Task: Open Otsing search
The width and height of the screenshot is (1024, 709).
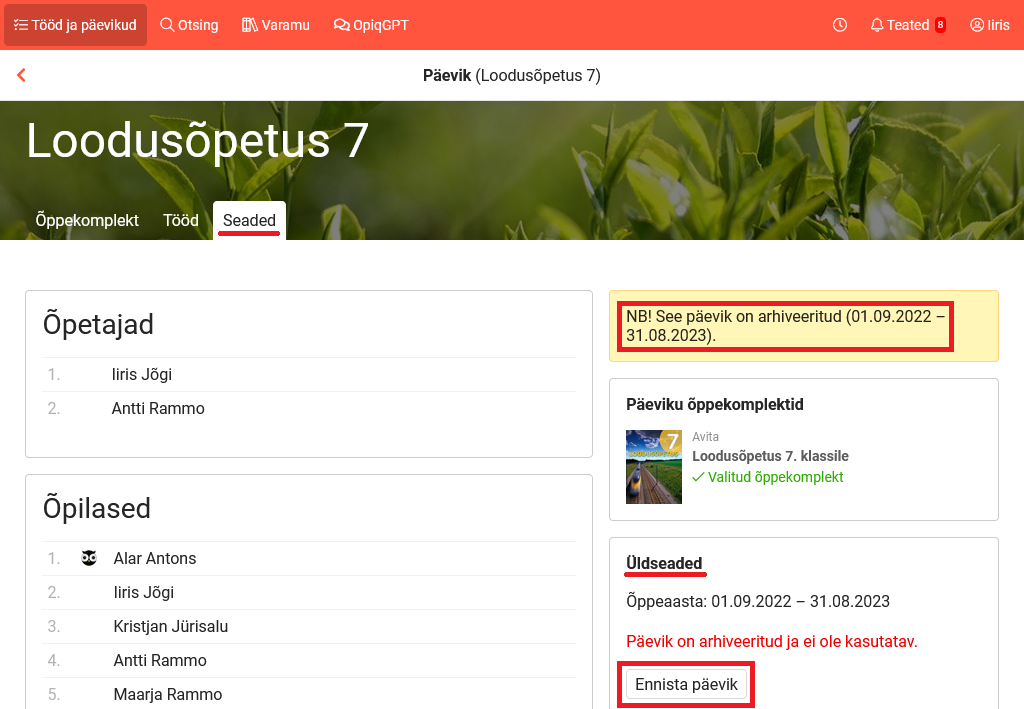Action: 189,25
